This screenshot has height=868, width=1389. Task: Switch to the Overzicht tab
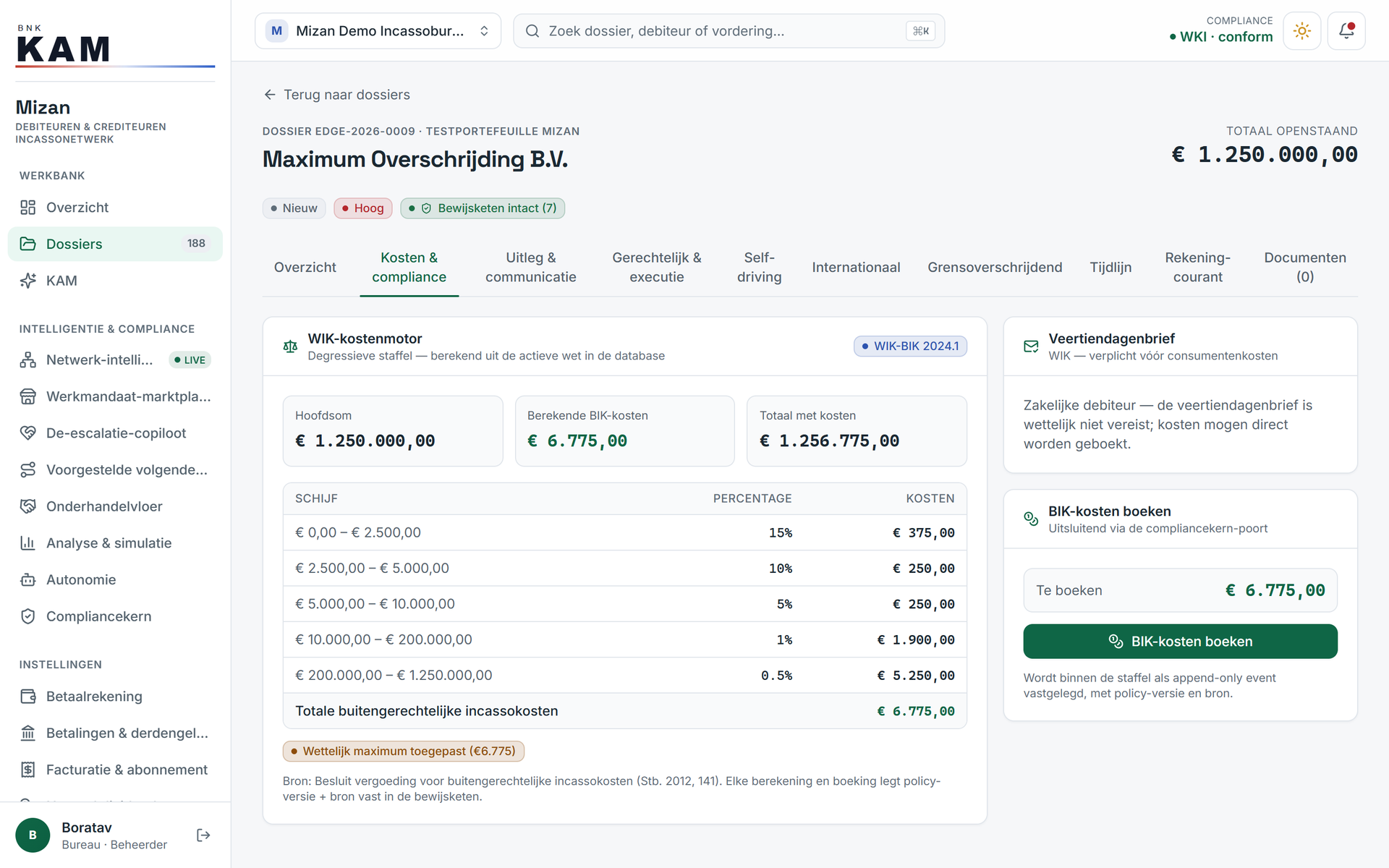pyautogui.click(x=305, y=268)
